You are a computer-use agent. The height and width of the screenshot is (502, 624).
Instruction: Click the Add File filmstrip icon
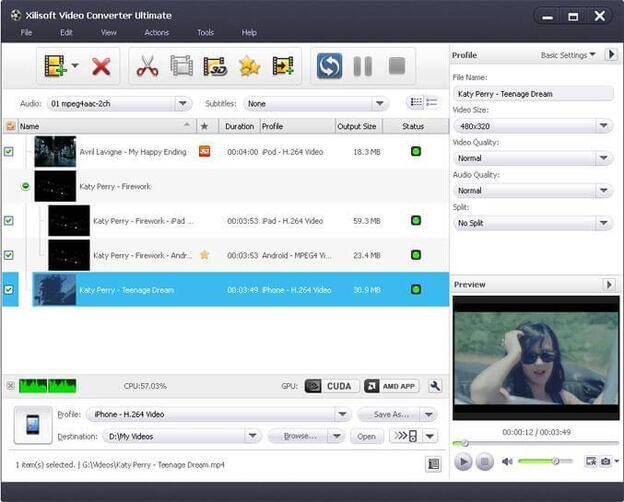(x=55, y=66)
